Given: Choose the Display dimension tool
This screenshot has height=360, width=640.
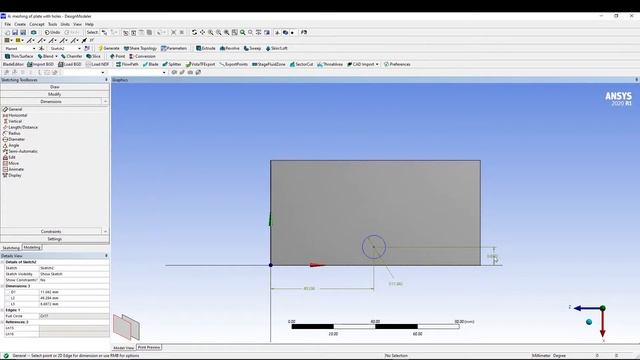Looking at the screenshot, I should 12,175.
